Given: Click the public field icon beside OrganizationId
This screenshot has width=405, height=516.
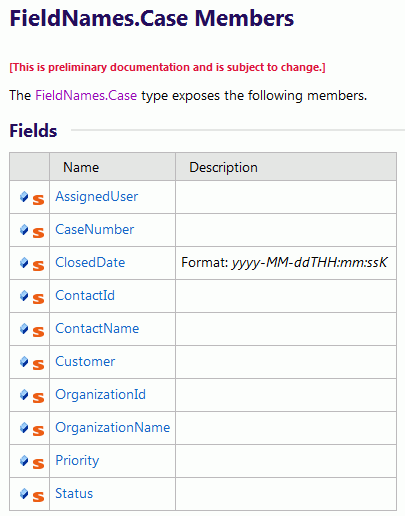Looking at the screenshot, I should 24,395.
